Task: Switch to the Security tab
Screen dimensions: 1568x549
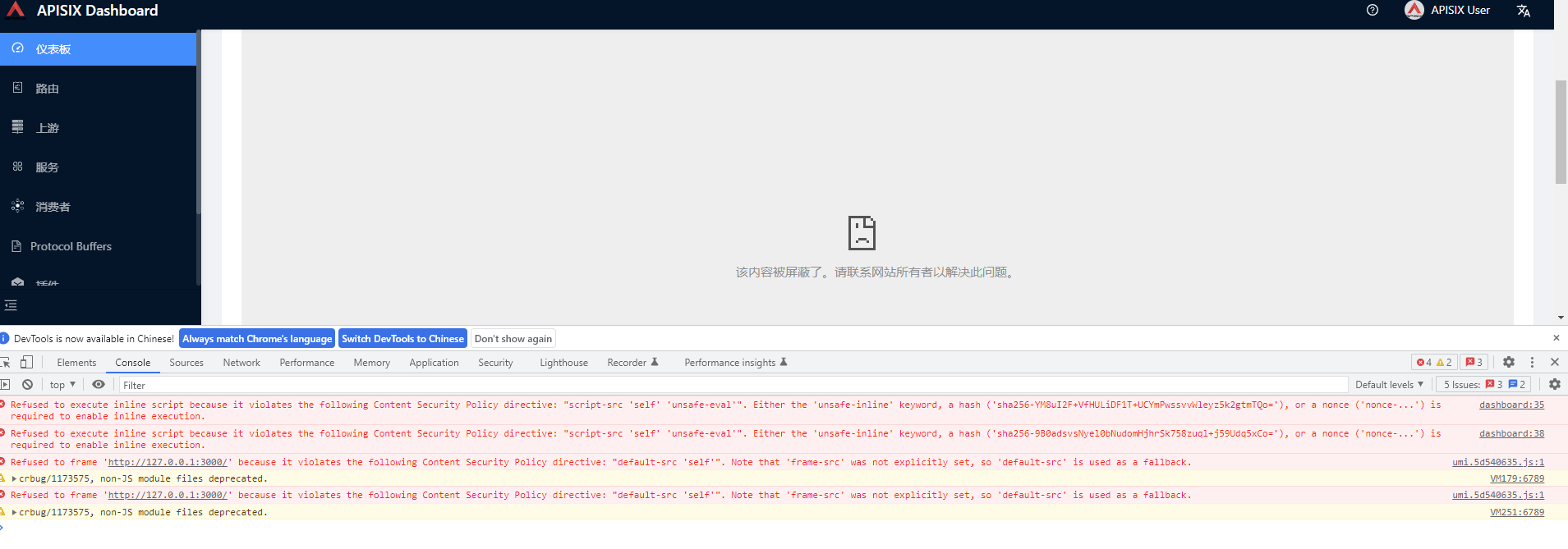Action: [495, 363]
